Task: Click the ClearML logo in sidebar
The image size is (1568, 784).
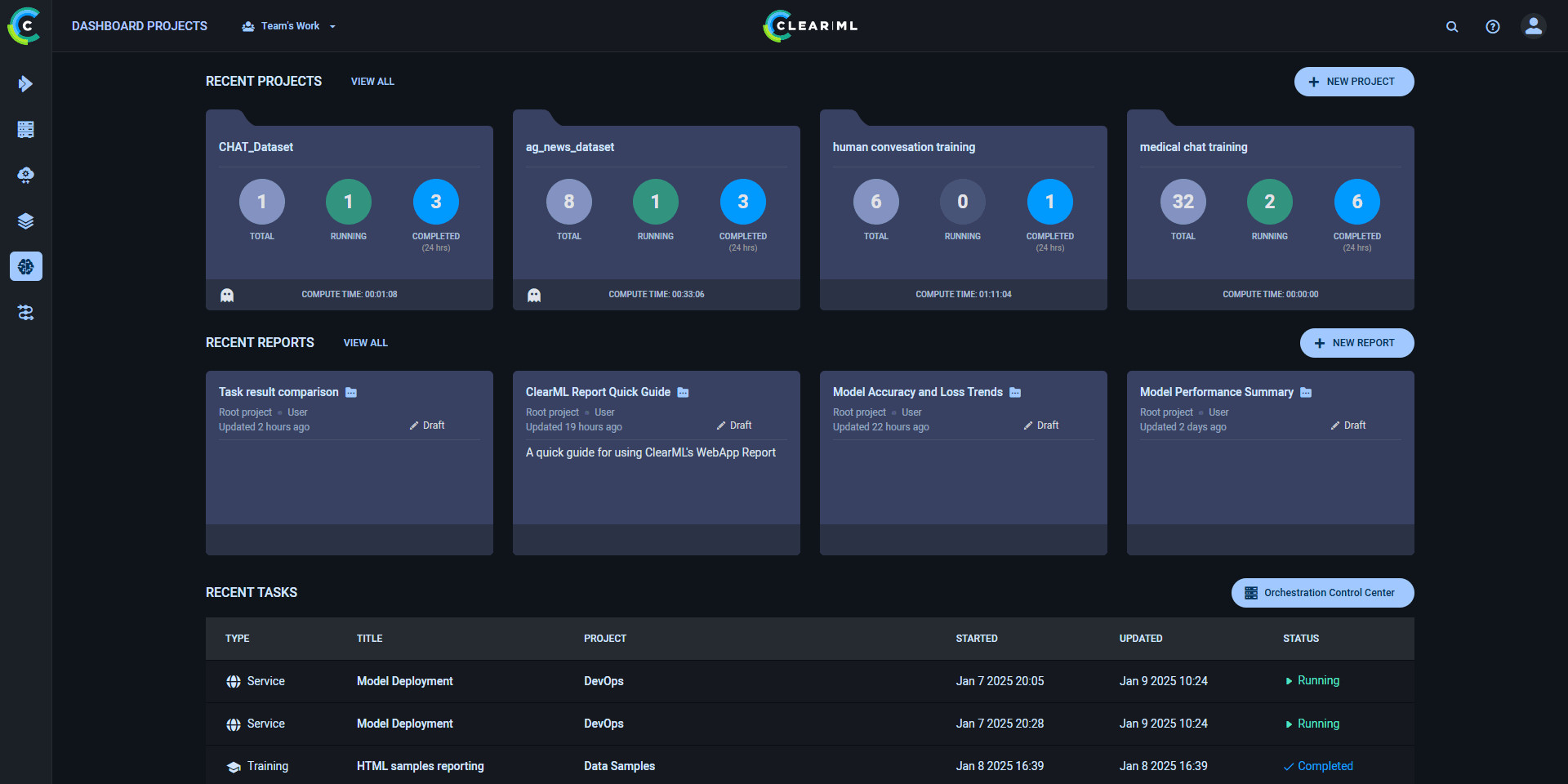Action: (24, 26)
